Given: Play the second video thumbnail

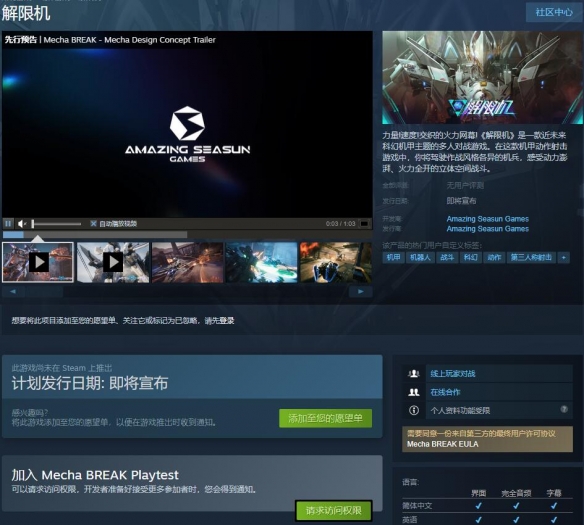Looking at the screenshot, I should point(113,262).
